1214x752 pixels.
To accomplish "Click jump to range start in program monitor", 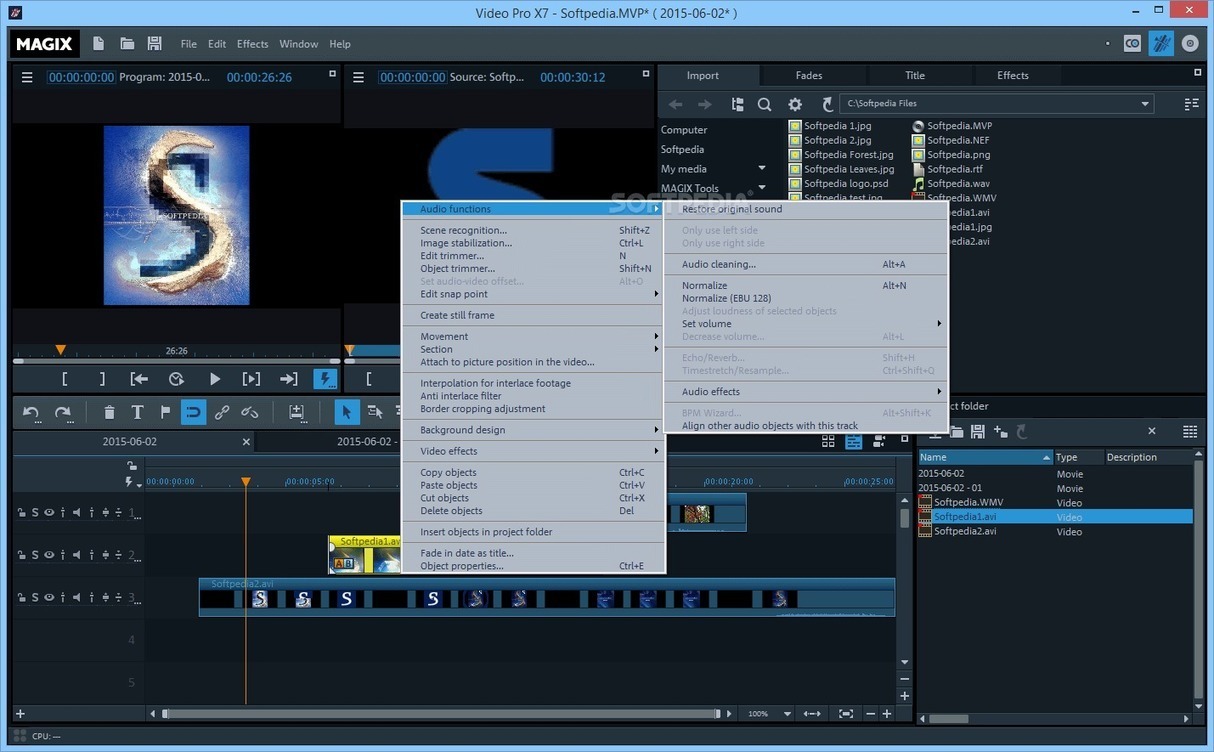I will tap(139, 379).
